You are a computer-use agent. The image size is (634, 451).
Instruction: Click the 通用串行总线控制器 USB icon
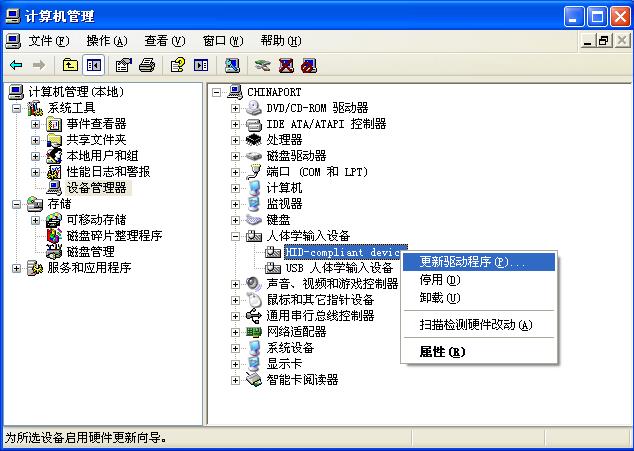(x=254, y=316)
